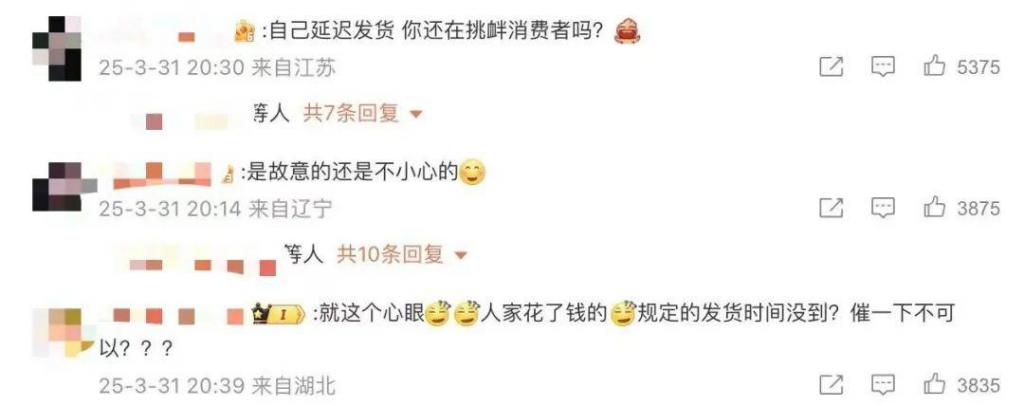Image resolution: width=1024 pixels, height=406 pixels.
Task: Open the third commenter's avatar
Action: click(56, 333)
